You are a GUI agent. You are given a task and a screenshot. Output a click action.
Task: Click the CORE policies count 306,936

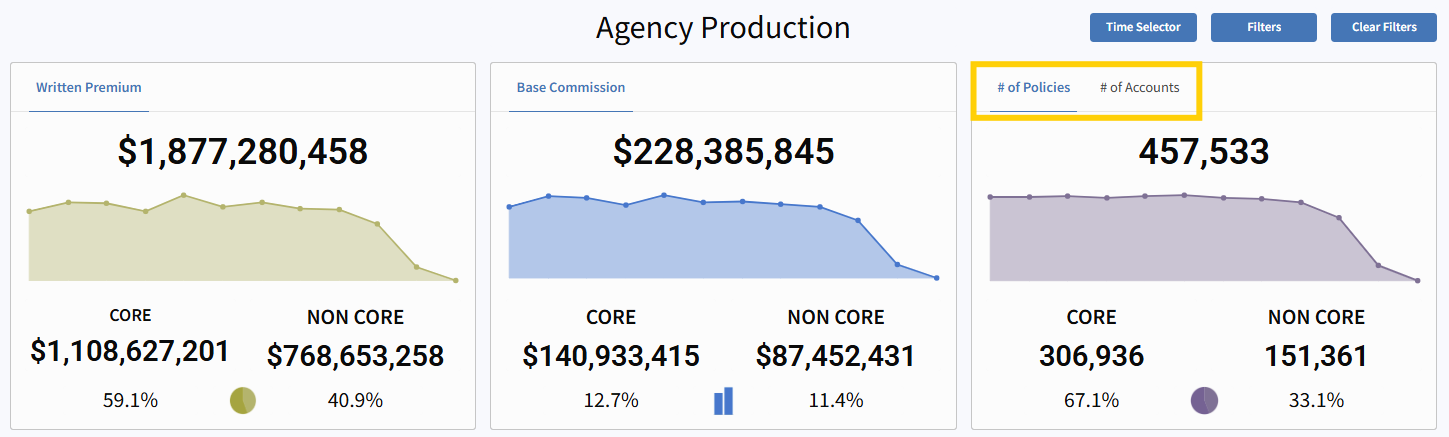pyautogui.click(x=1091, y=355)
